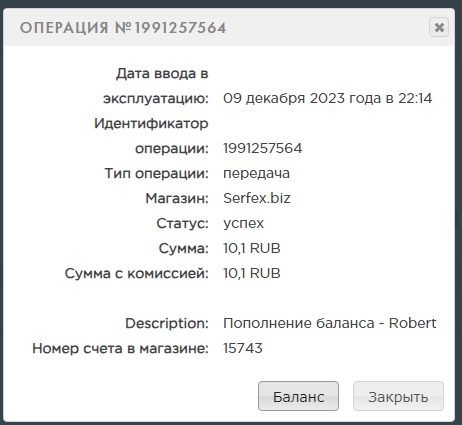Select the operation ID value 1991257564

[x=263, y=148]
